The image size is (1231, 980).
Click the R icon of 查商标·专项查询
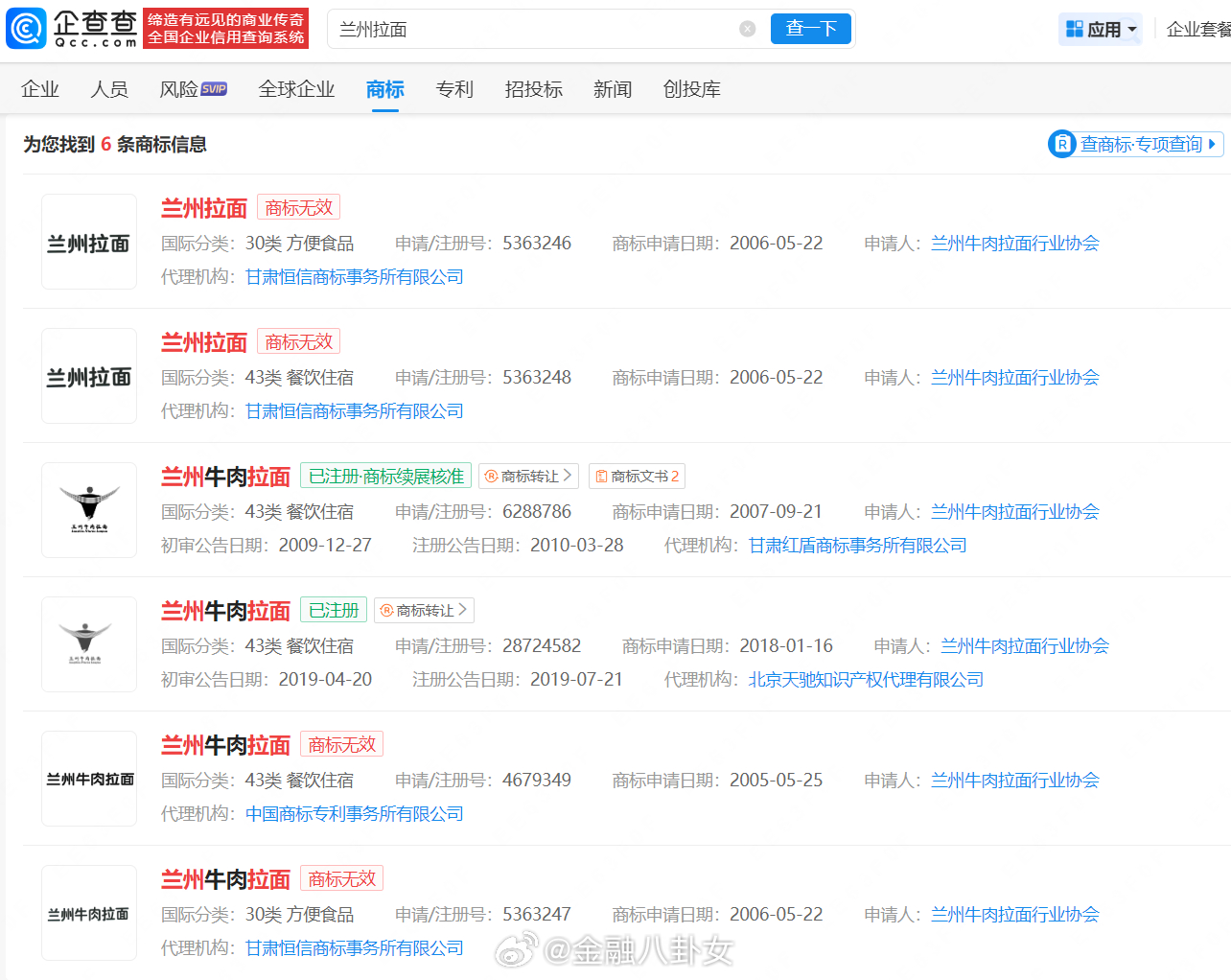coord(1062,144)
